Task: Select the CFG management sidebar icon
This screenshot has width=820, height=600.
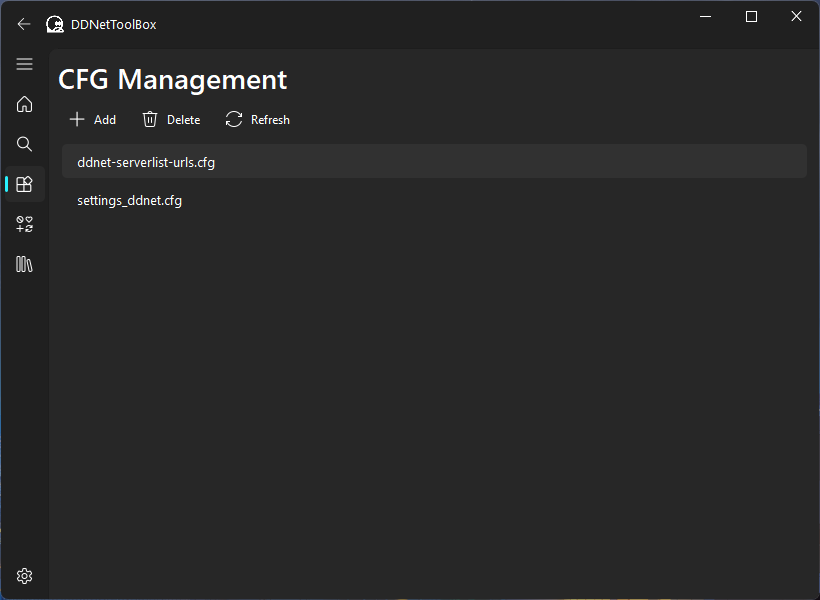Action: point(25,184)
